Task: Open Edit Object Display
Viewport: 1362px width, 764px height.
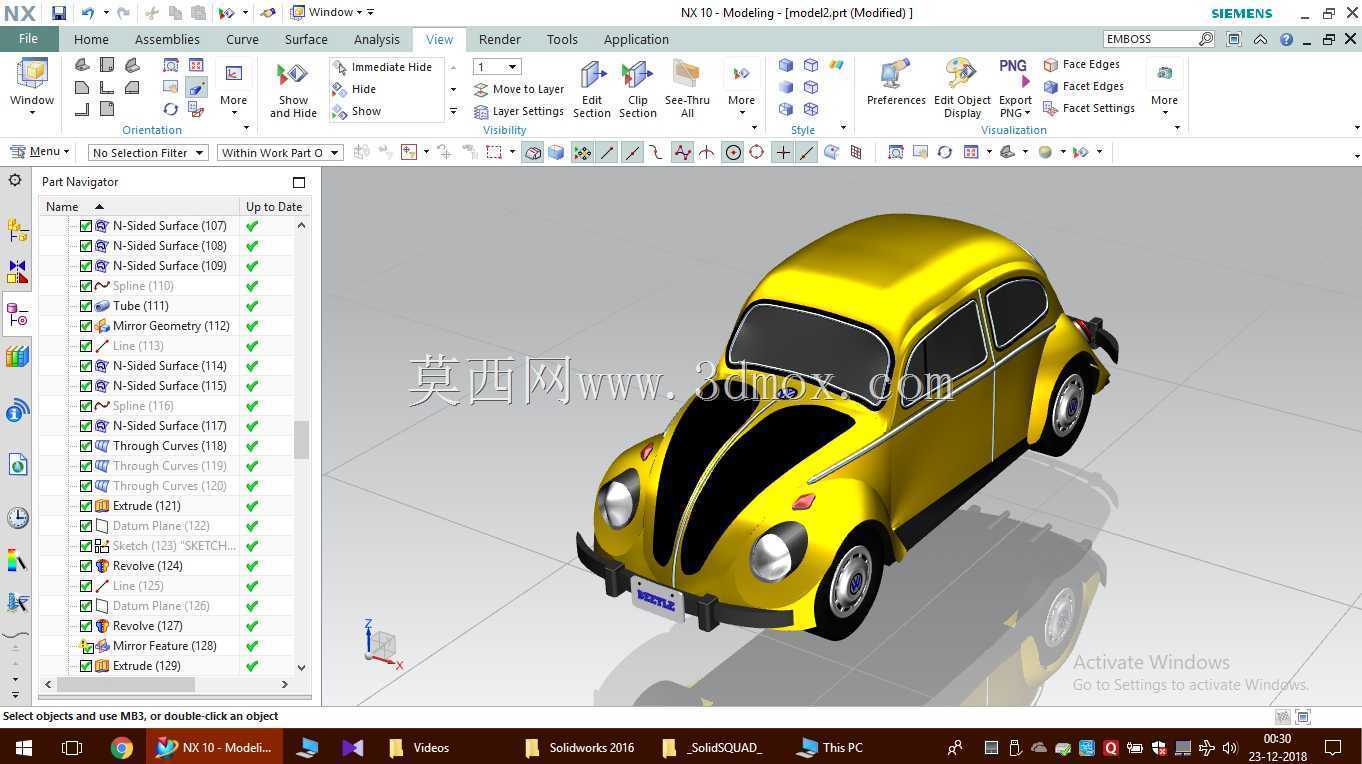Action: pos(962,90)
